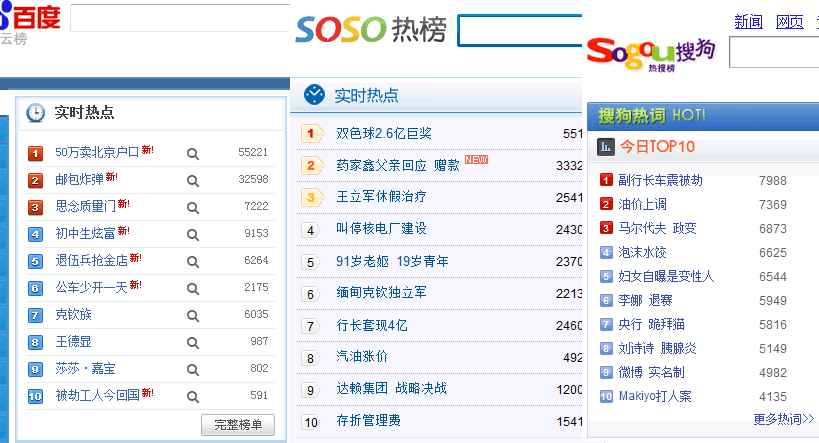Focus the SOSO search input box
819x443 pixels.
tap(520, 31)
